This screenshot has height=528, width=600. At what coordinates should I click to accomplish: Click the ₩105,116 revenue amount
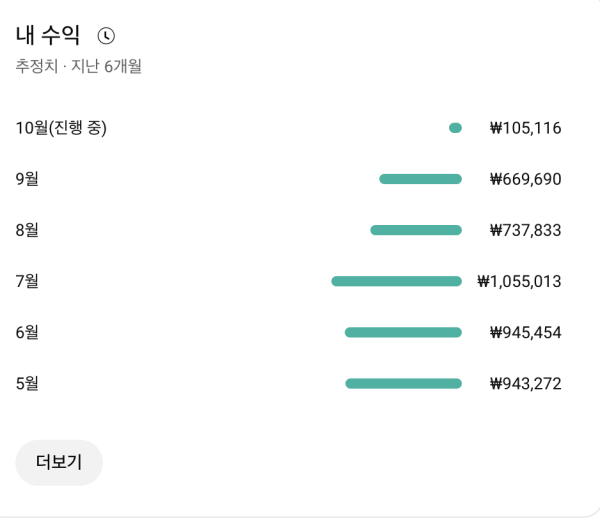tap(525, 128)
